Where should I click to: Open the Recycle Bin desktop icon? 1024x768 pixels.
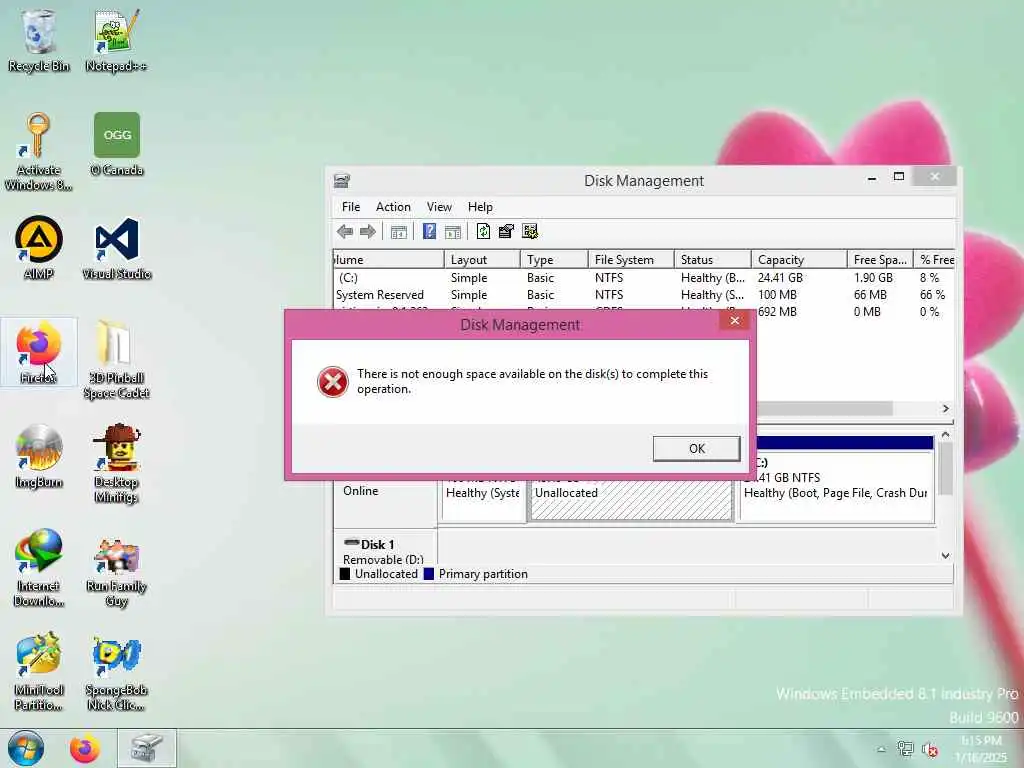coord(39,40)
